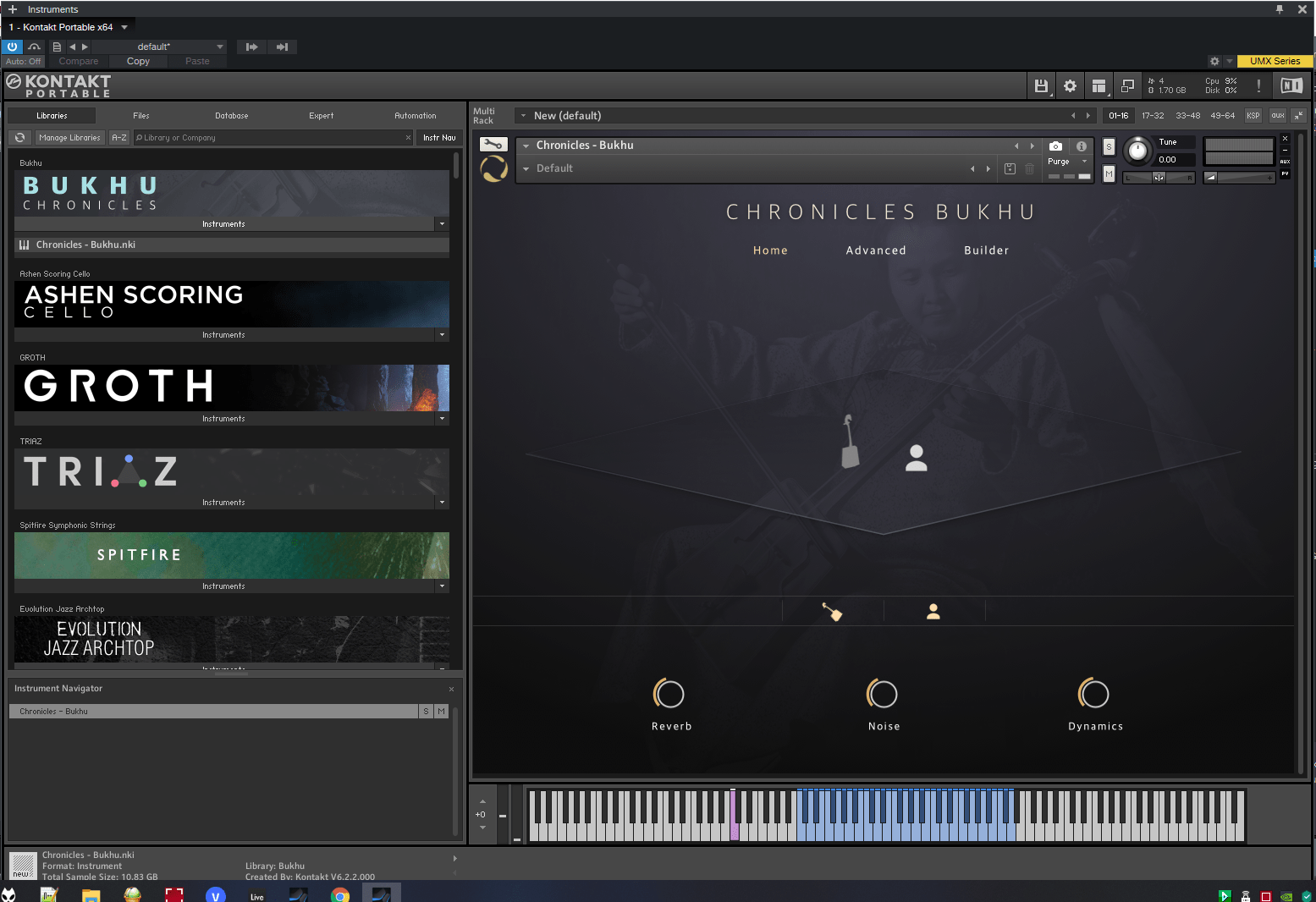Toggle the minimized view icon

pos(1127,85)
